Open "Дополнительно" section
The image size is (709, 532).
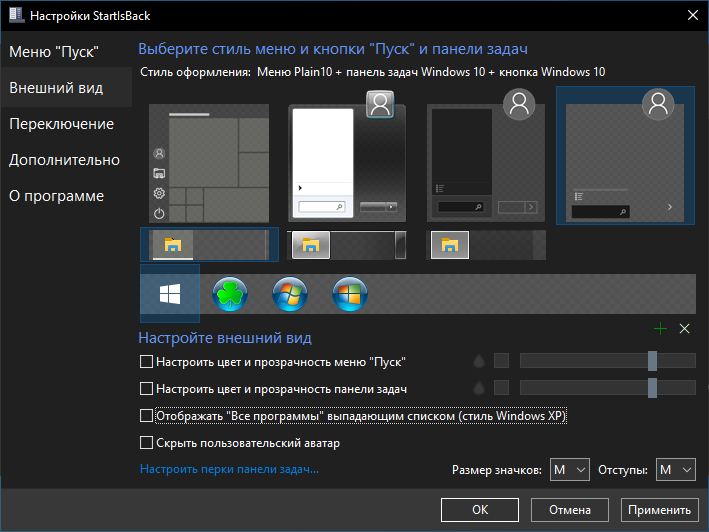64,160
